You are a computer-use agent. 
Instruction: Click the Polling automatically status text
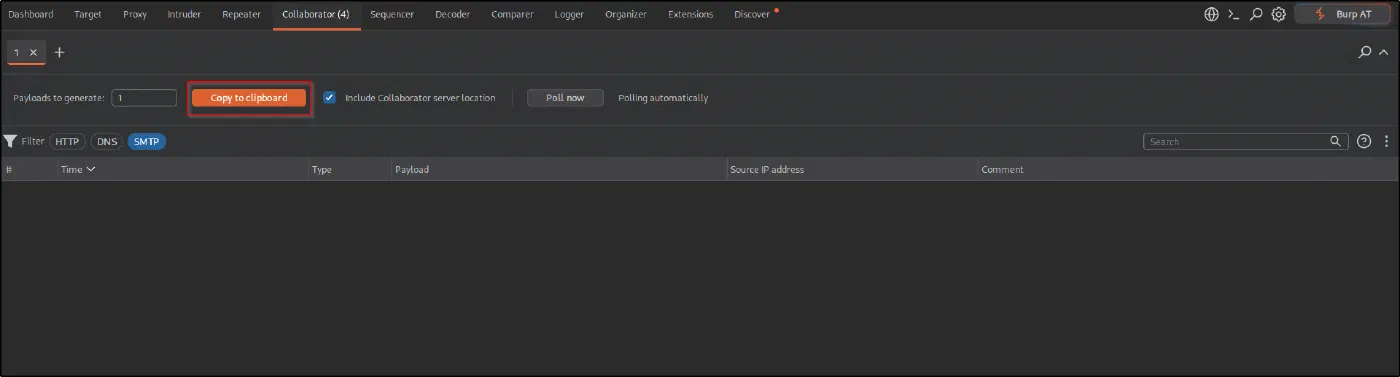point(663,98)
